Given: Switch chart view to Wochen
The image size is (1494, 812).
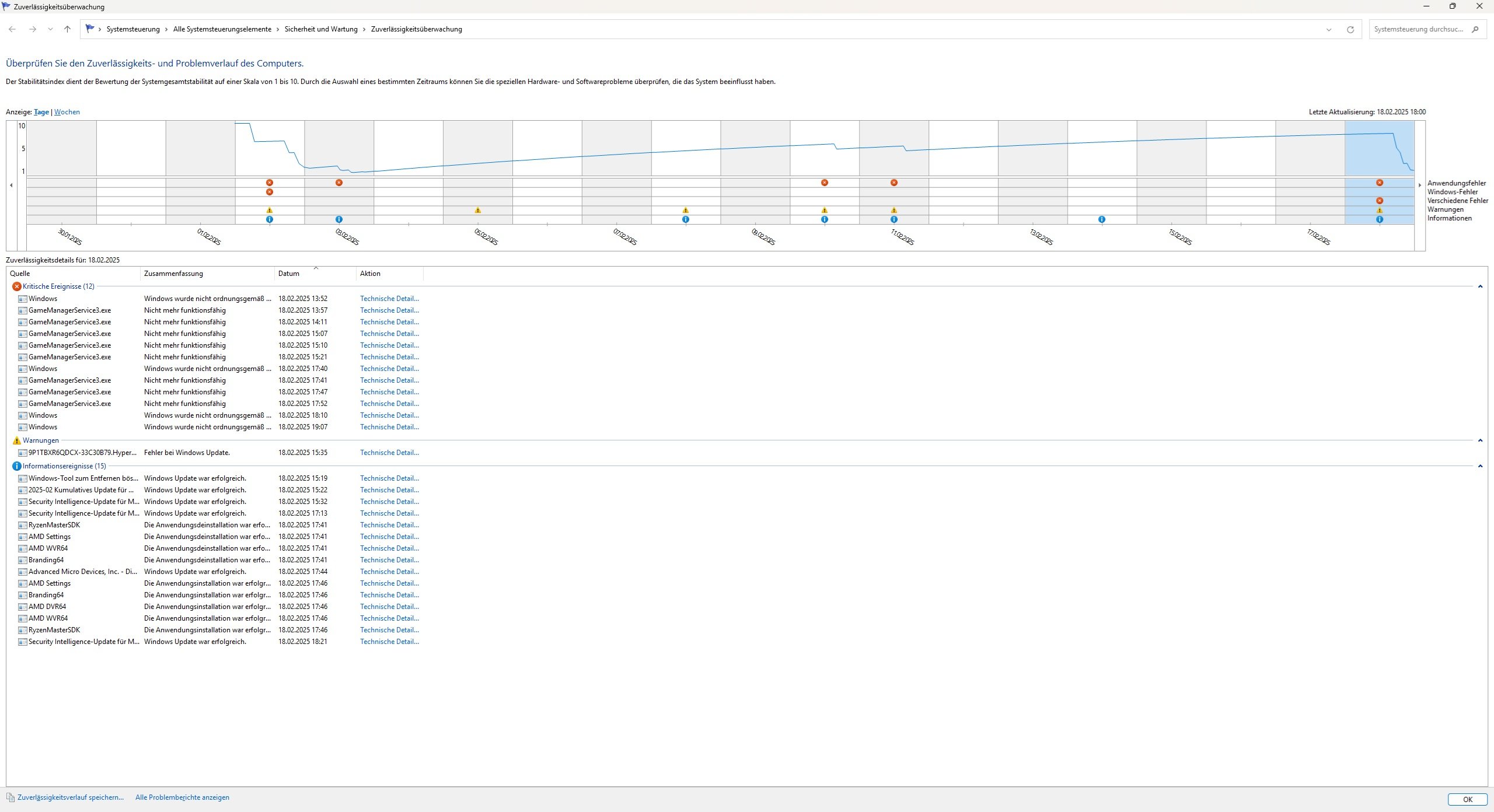Looking at the screenshot, I should [67, 112].
